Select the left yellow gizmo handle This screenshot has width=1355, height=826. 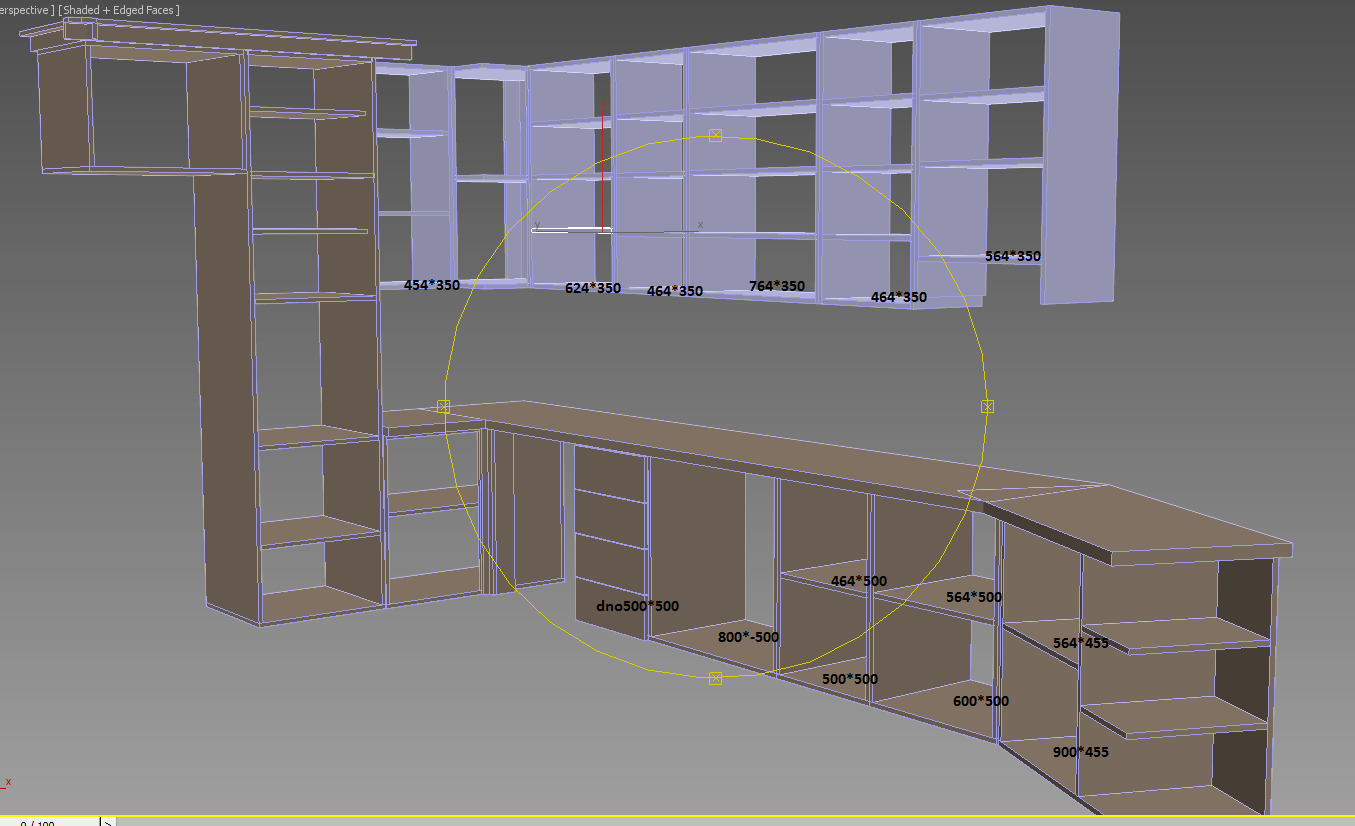click(444, 406)
